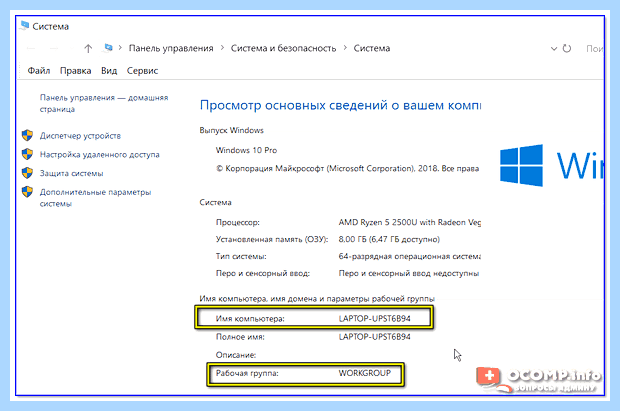This screenshot has height=411, width=620.
Task: Select LAPTOP-UPST6B94 next to Имя компьютера
Action: 374,318
